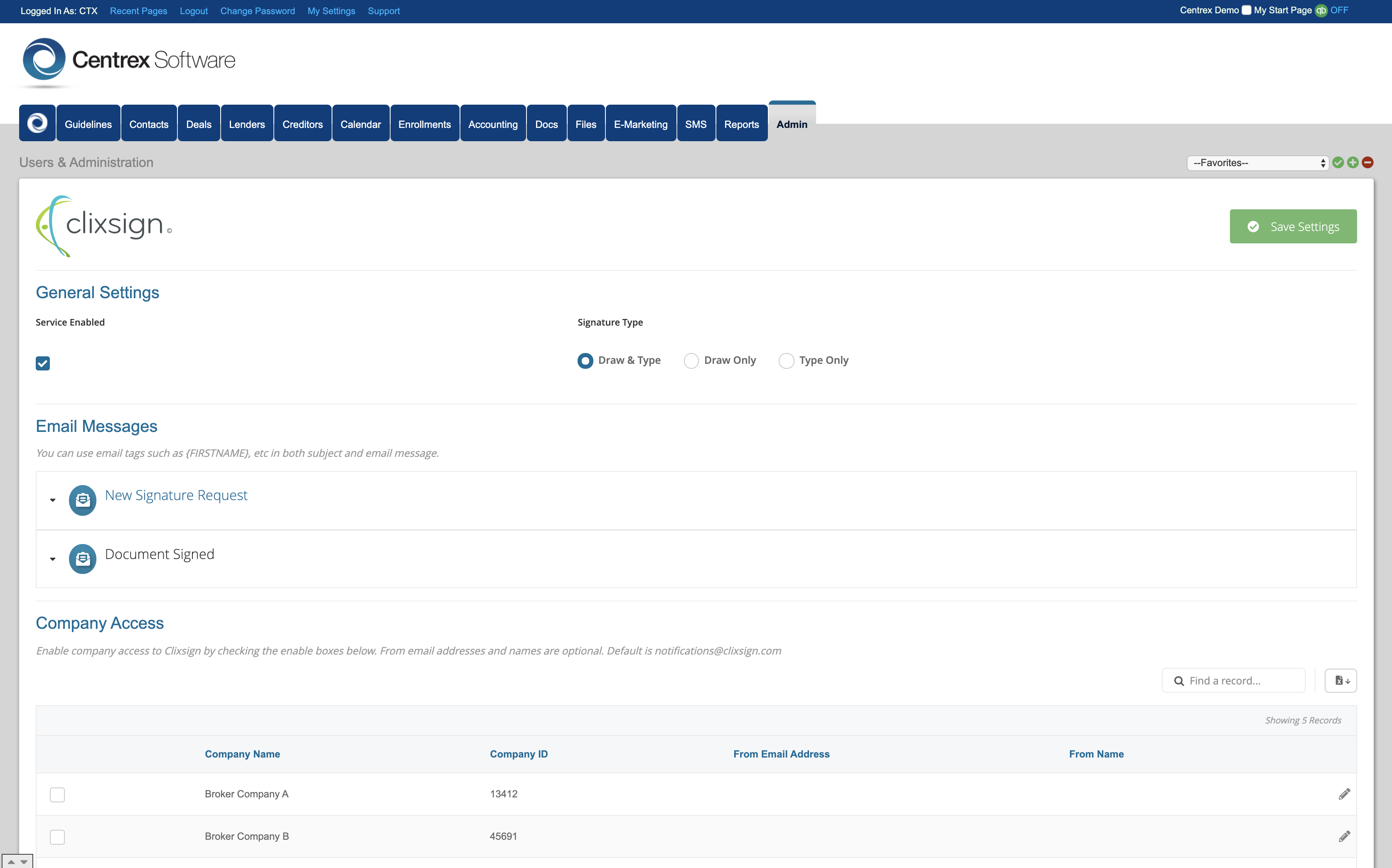Image resolution: width=1392 pixels, height=868 pixels.
Task: Enable access for Broker Company B
Action: 57,837
